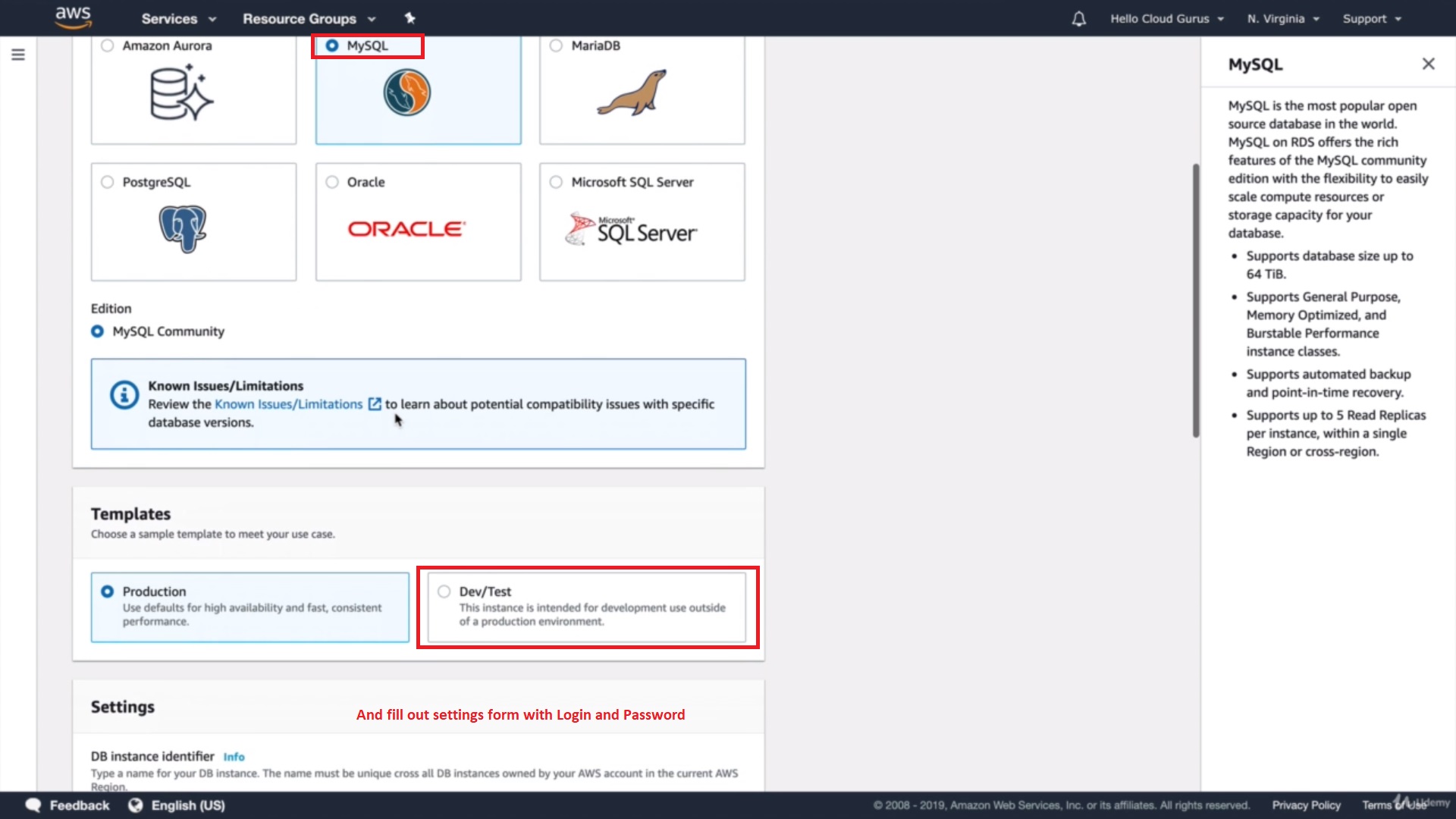Choose the Amazon Aurora engine radio button
Screen dimensions: 1456x819
click(108, 45)
